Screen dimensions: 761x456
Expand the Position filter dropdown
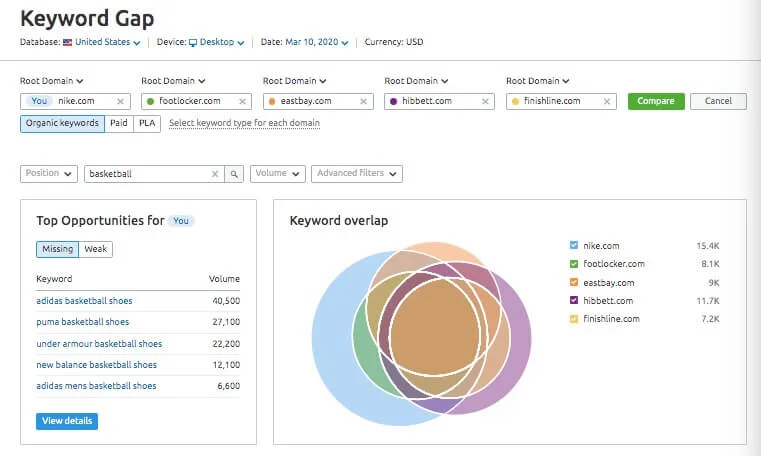(48, 174)
